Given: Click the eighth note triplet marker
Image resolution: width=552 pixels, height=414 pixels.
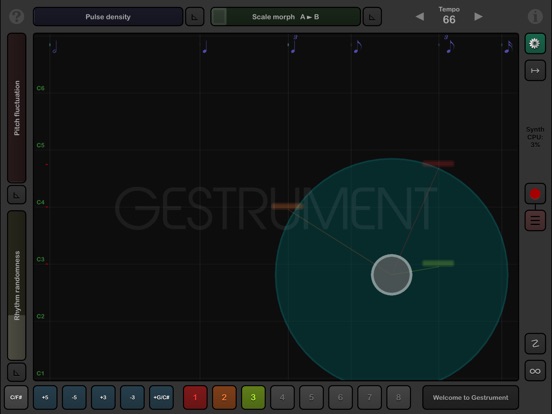Looking at the screenshot, I should tap(449, 45).
